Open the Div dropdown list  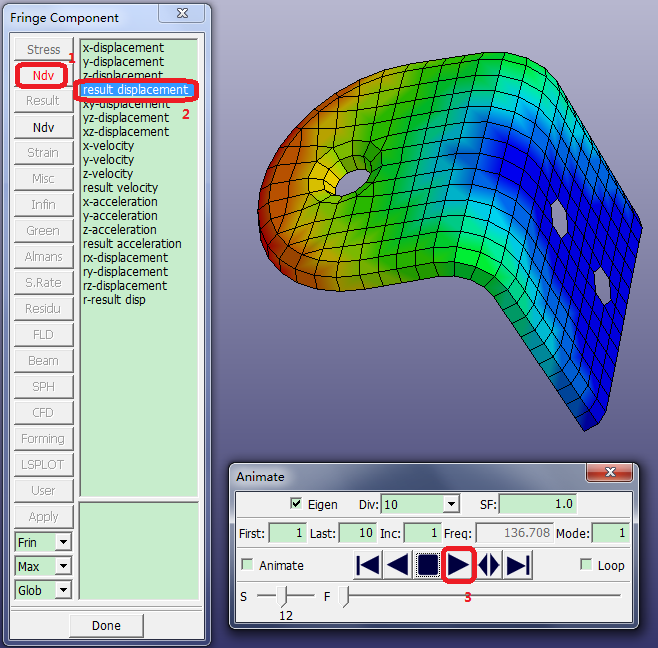click(x=451, y=504)
